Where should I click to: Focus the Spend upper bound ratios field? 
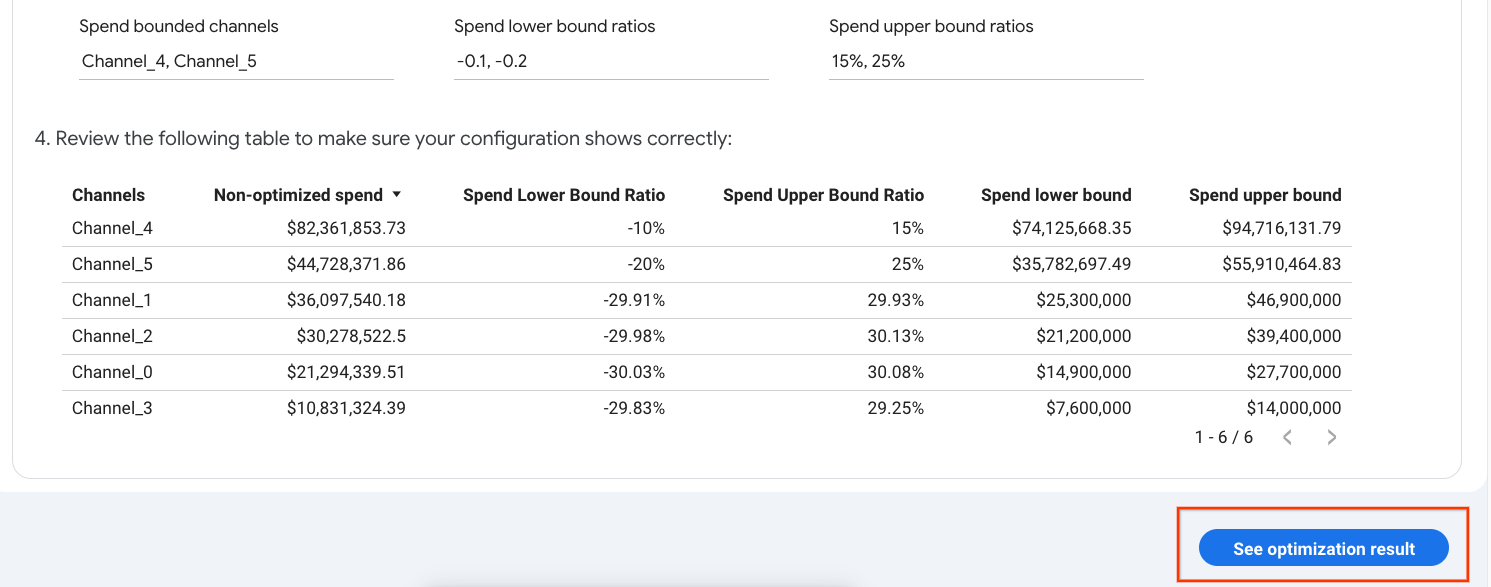(985, 61)
